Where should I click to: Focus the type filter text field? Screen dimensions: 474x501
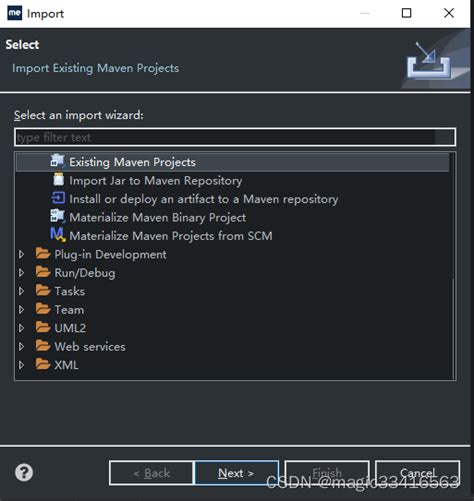coord(235,137)
